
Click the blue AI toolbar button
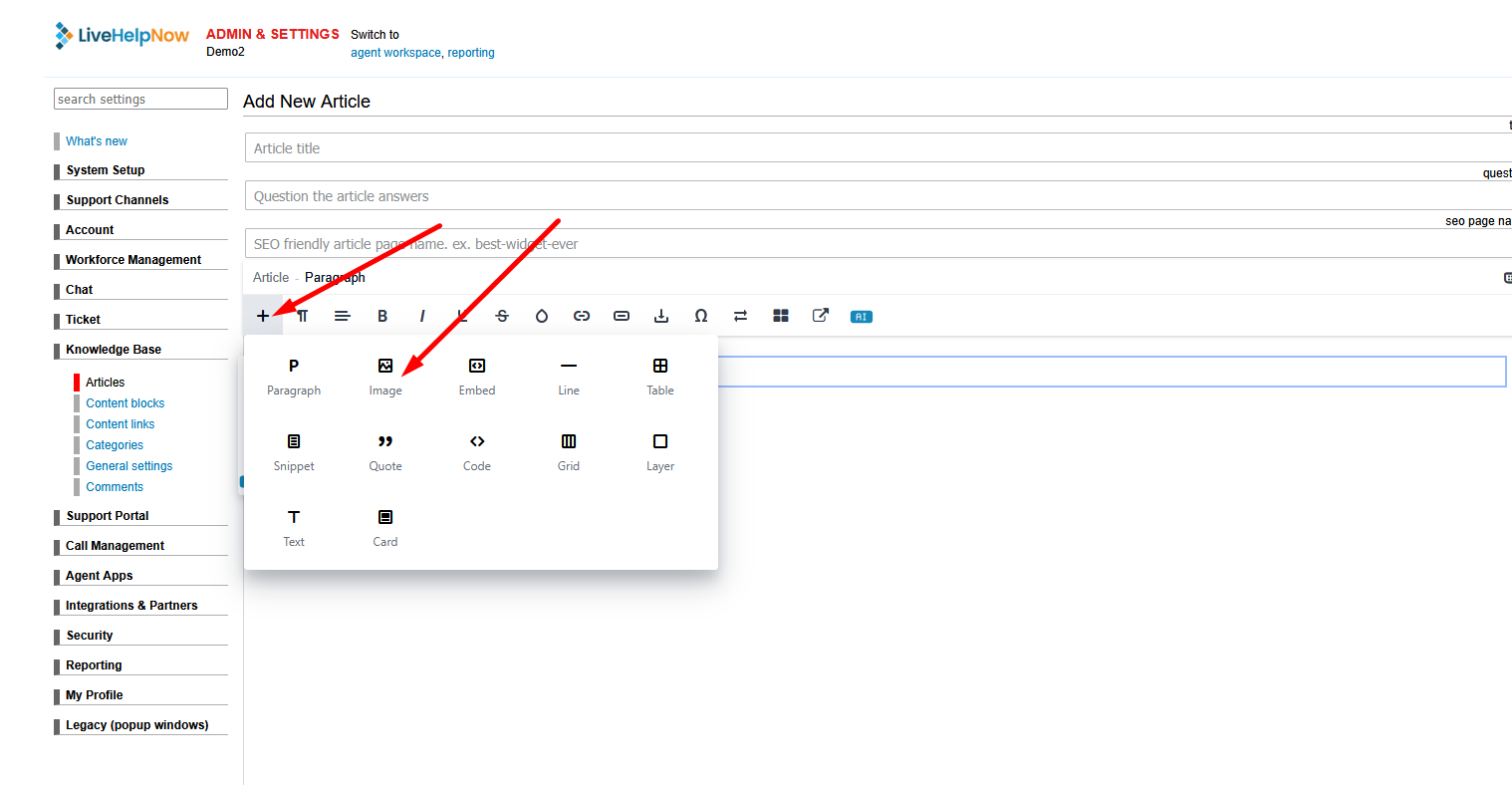point(862,317)
